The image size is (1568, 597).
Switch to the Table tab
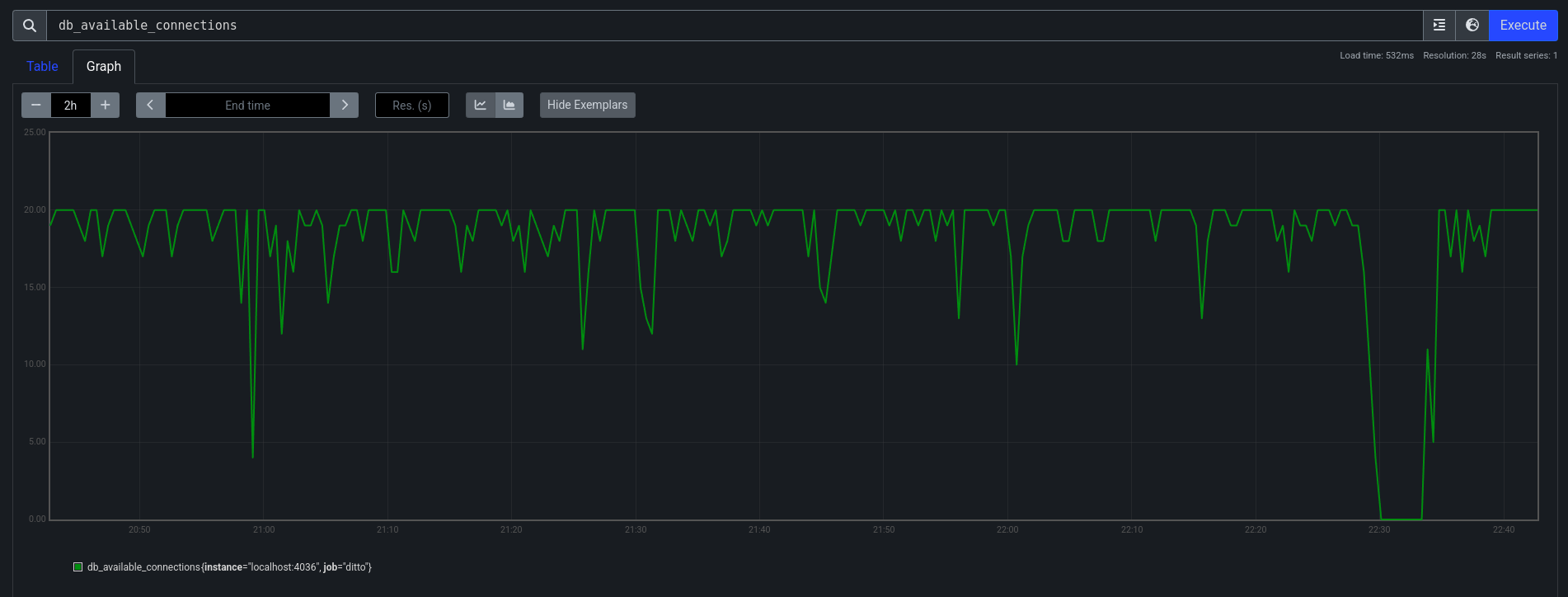(42, 67)
